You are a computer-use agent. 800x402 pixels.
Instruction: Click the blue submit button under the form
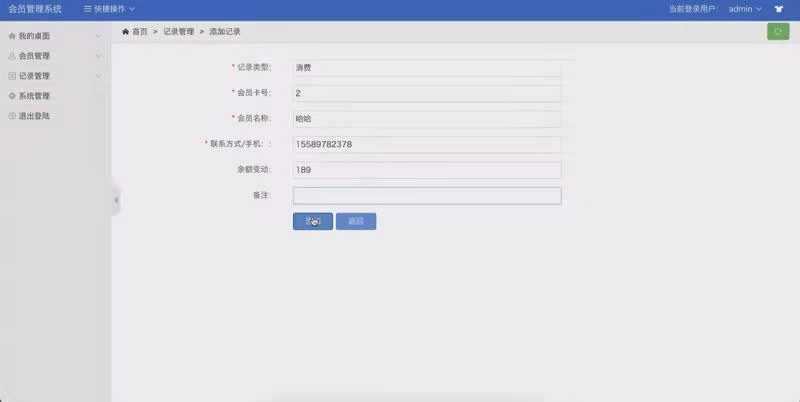[x=313, y=221]
